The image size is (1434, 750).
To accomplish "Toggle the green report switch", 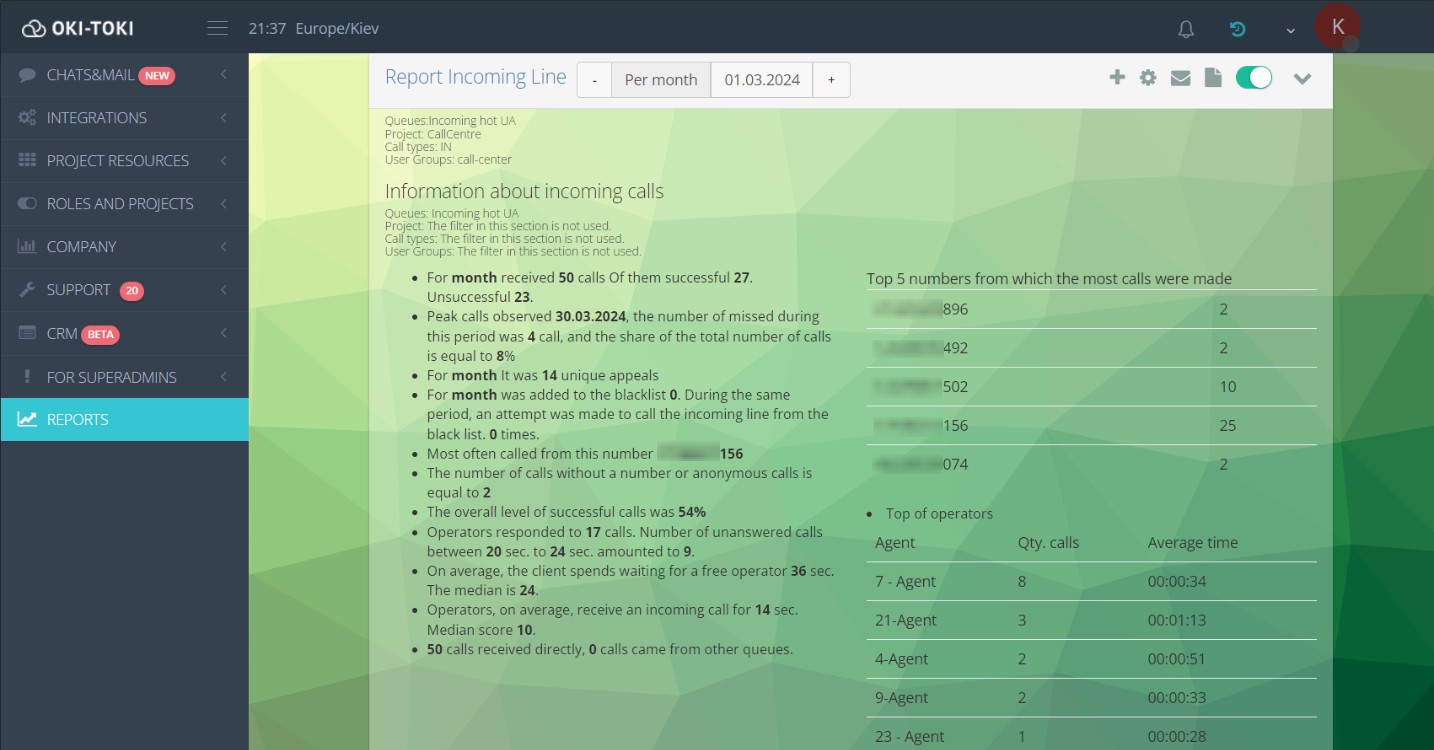I will pos(1254,78).
